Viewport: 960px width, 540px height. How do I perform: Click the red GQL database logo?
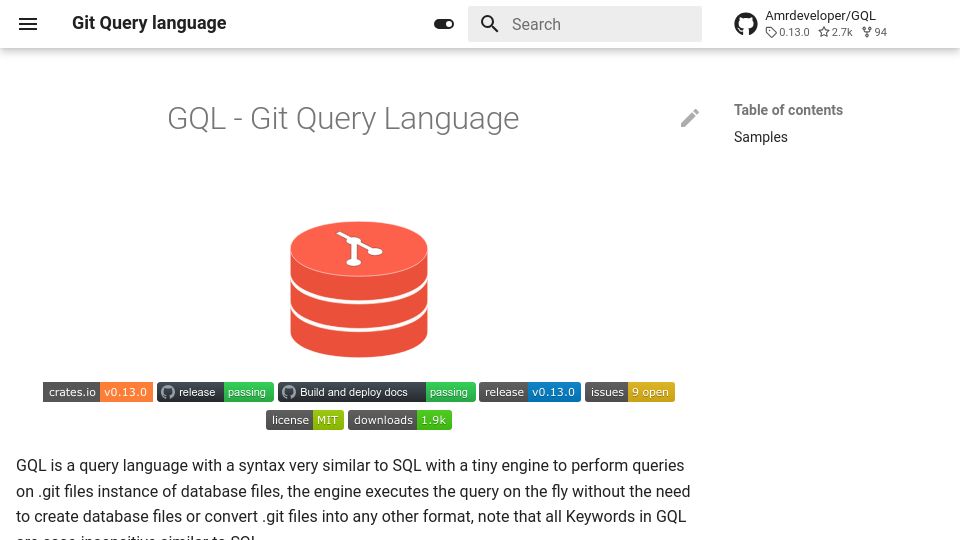pos(359,289)
